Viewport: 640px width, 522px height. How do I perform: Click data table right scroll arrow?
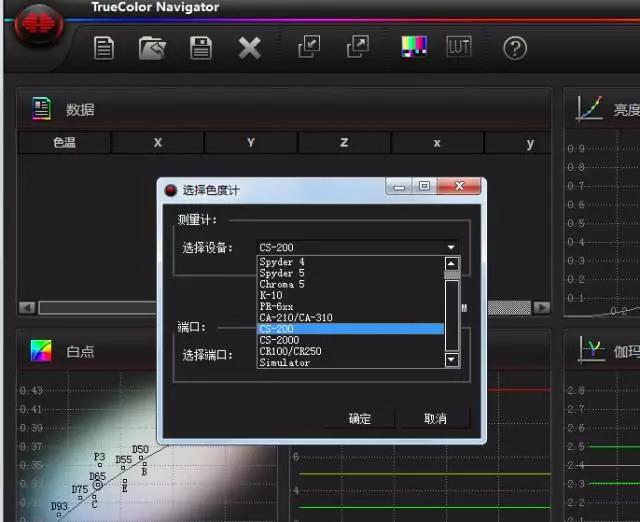(542, 307)
